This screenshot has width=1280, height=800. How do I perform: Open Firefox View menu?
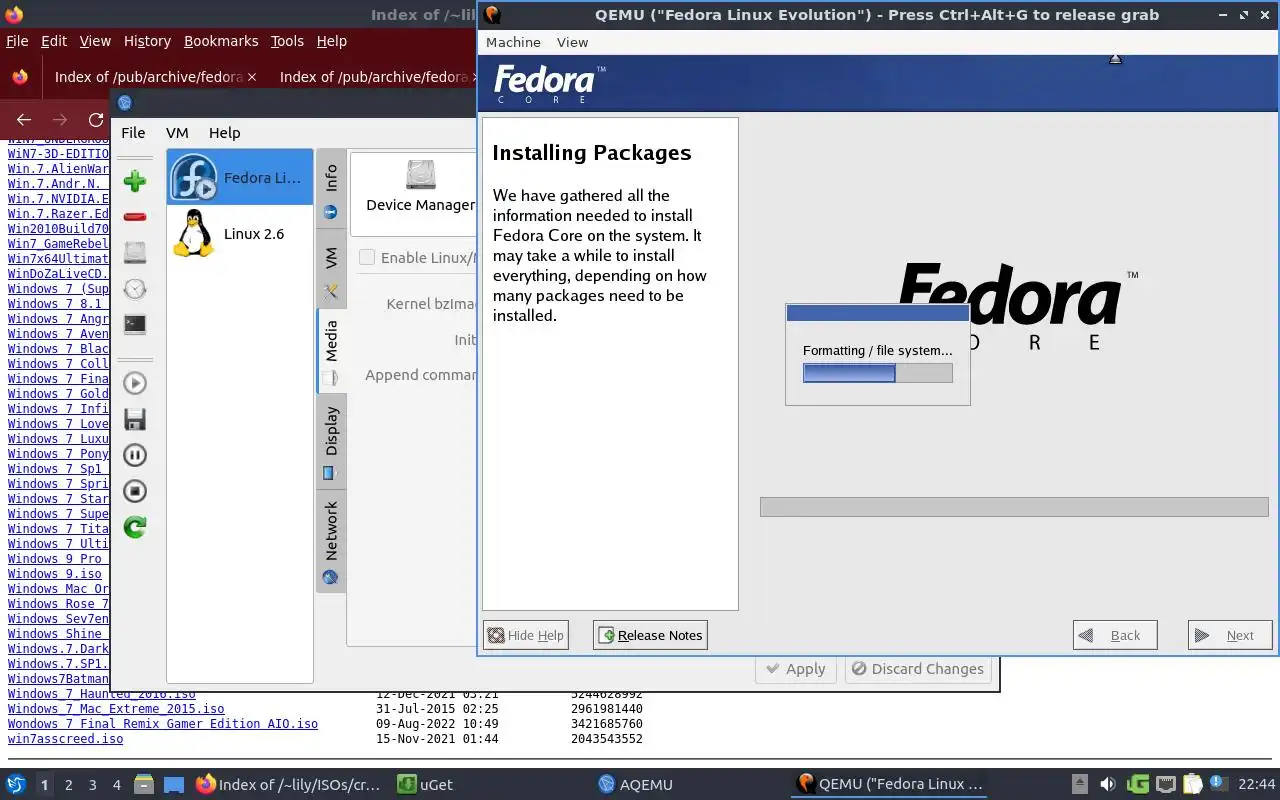pos(95,41)
